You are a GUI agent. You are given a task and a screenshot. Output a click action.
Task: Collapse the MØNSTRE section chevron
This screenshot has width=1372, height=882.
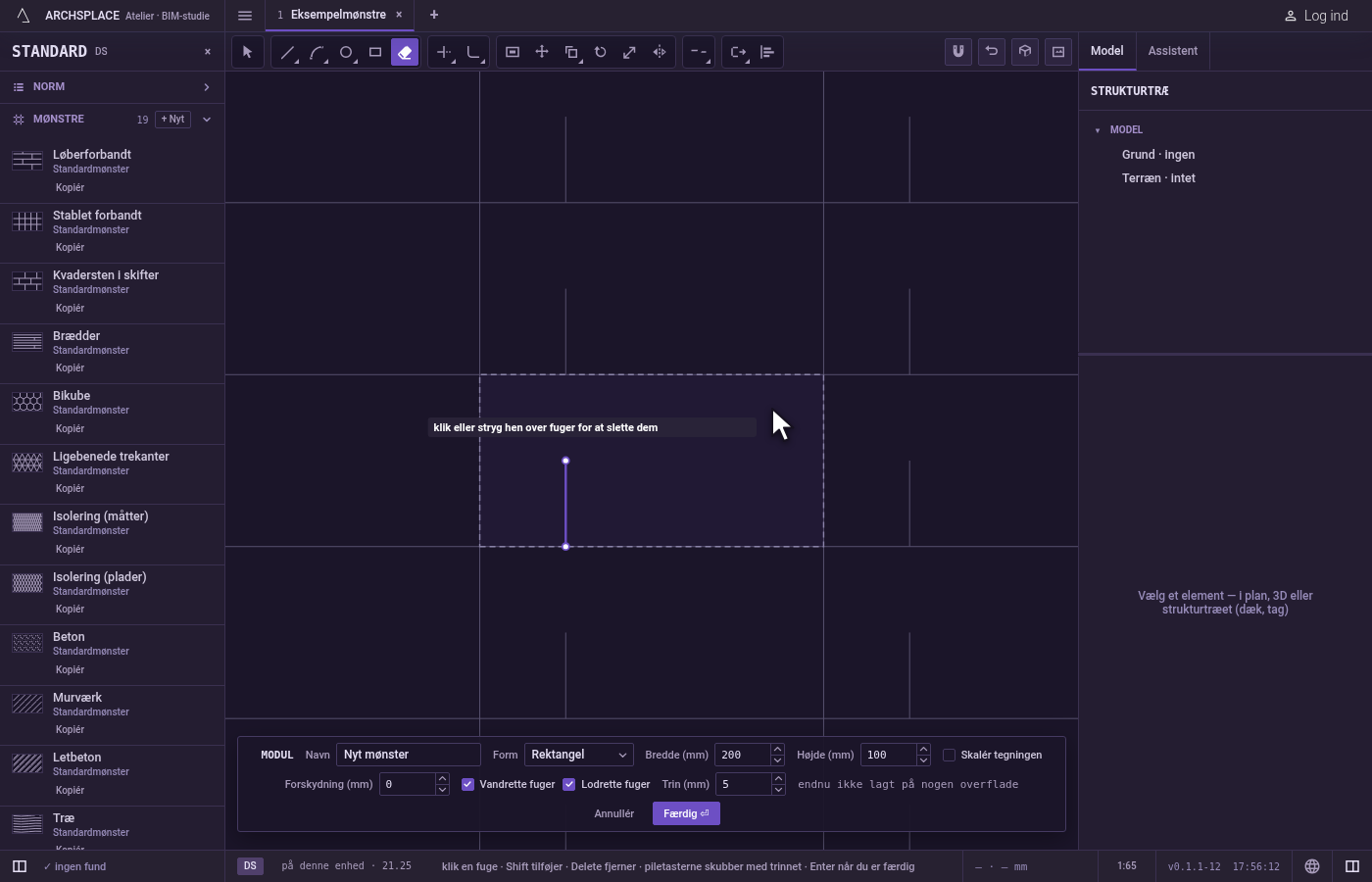coord(207,120)
